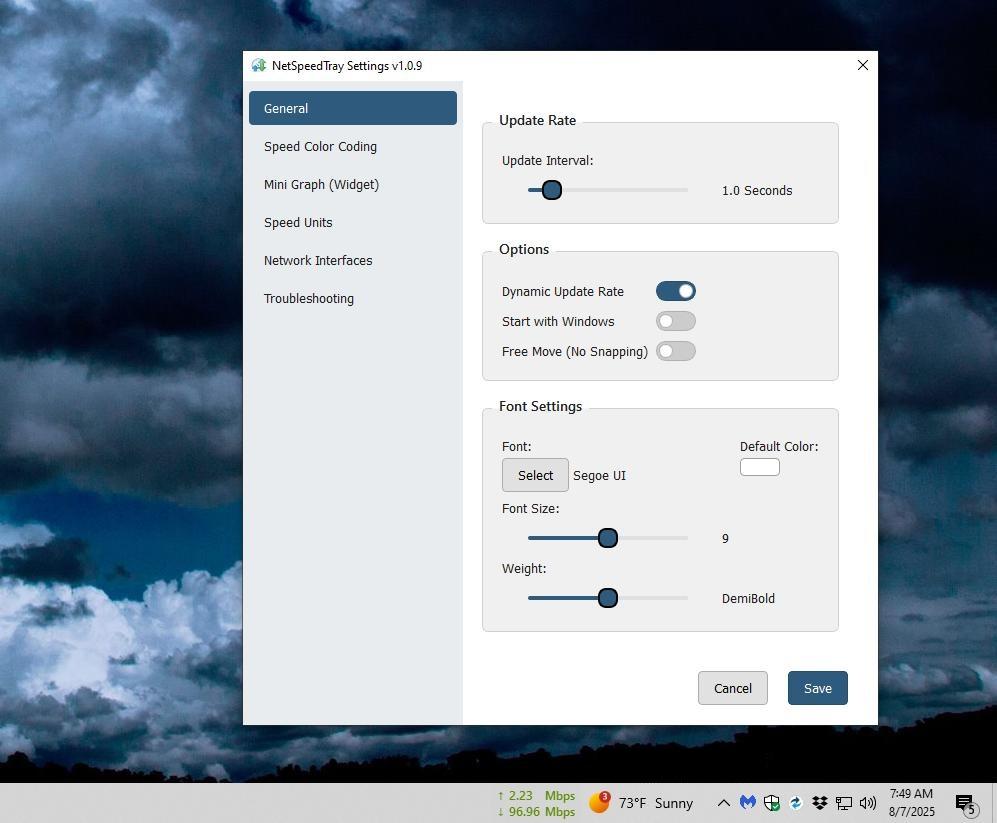The image size is (997, 823).
Task: Open the notification center icon
Action: pyautogui.click(x=965, y=803)
